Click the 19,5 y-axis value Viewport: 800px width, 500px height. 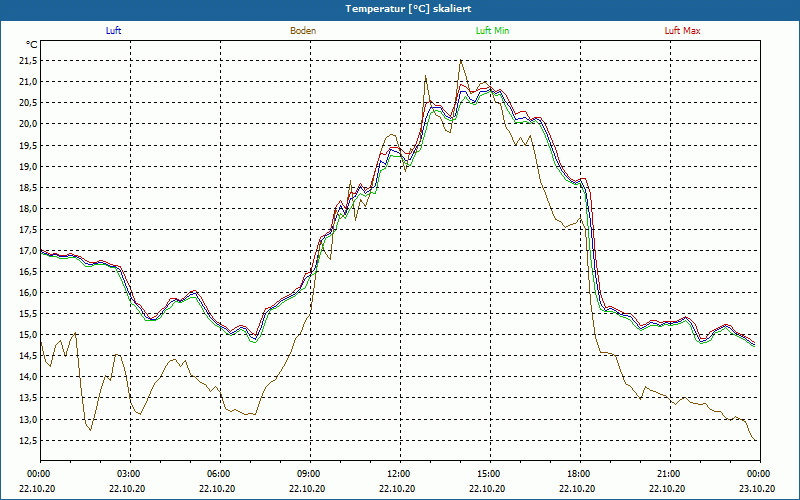pyautogui.click(x=28, y=145)
